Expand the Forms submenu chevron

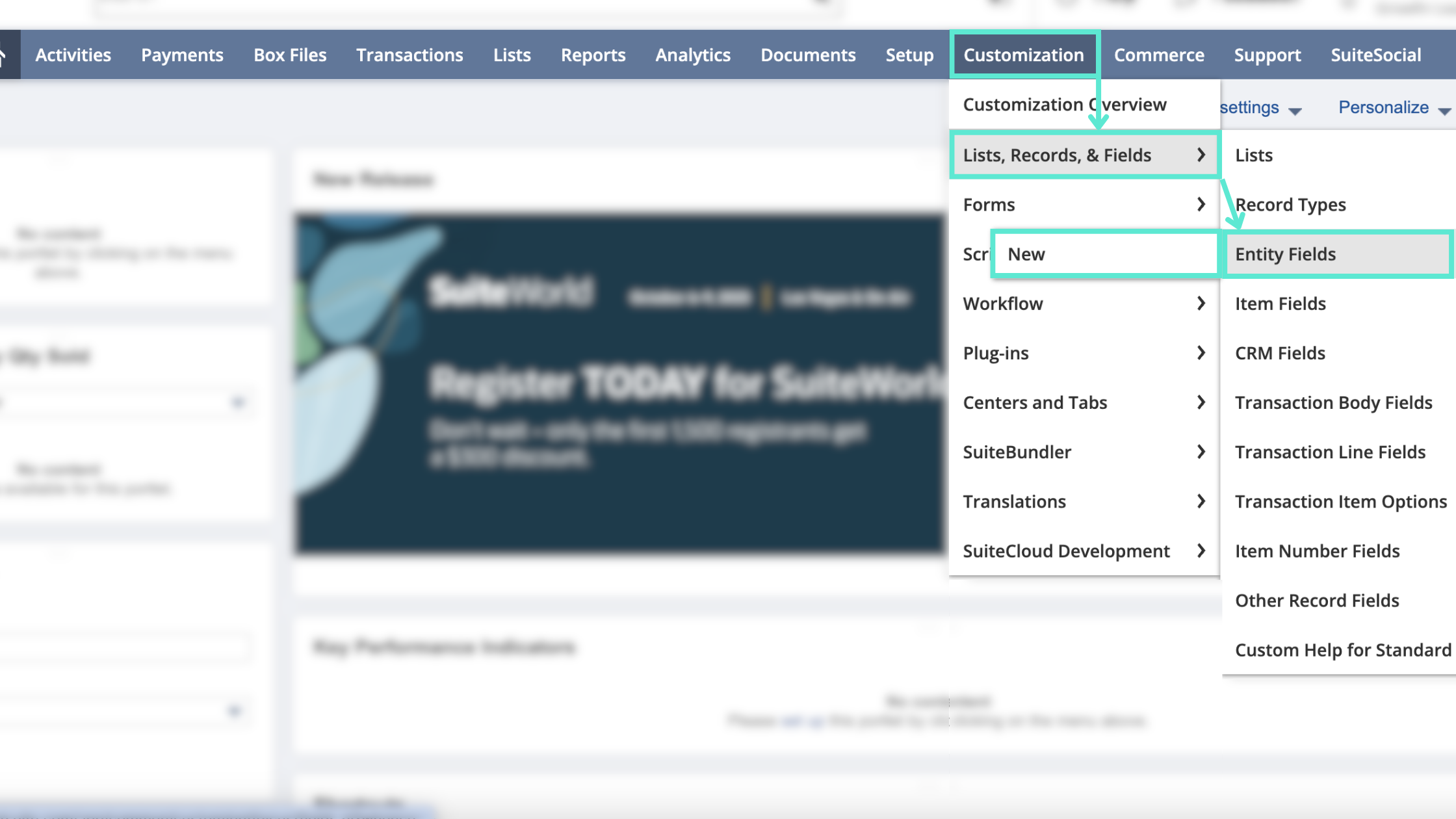(1201, 205)
